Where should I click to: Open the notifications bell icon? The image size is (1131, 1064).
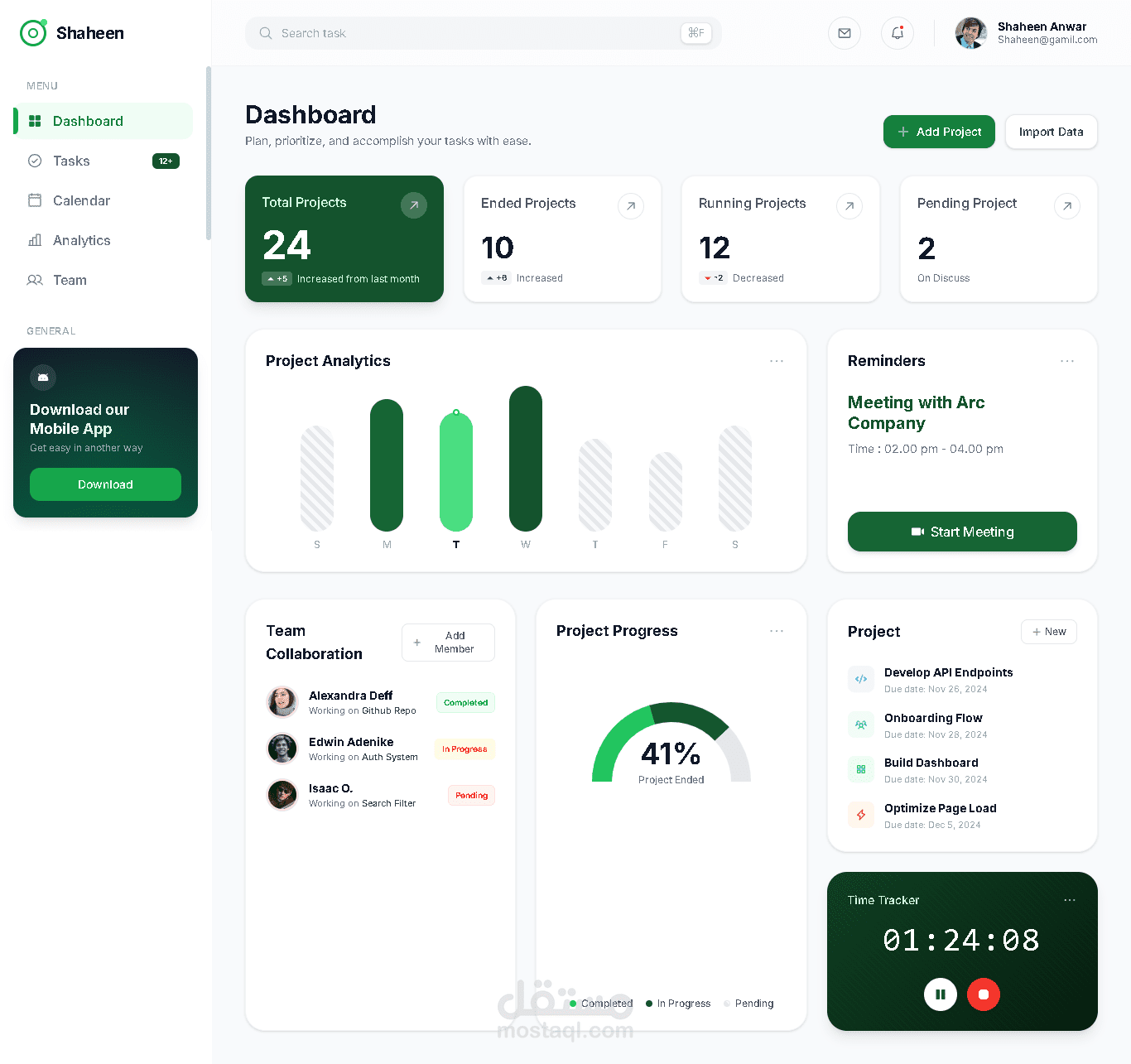pyautogui.click(x=898, y=33)
